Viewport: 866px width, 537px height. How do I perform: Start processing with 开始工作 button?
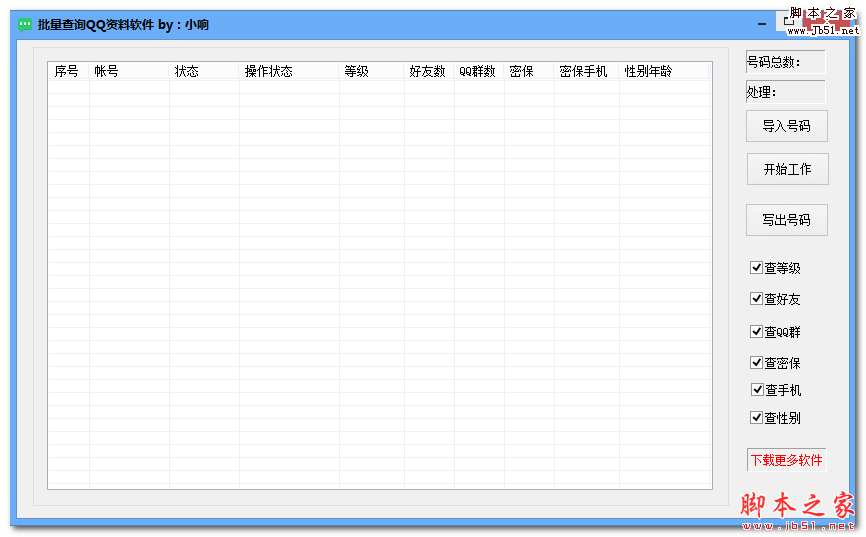point(788,169)
